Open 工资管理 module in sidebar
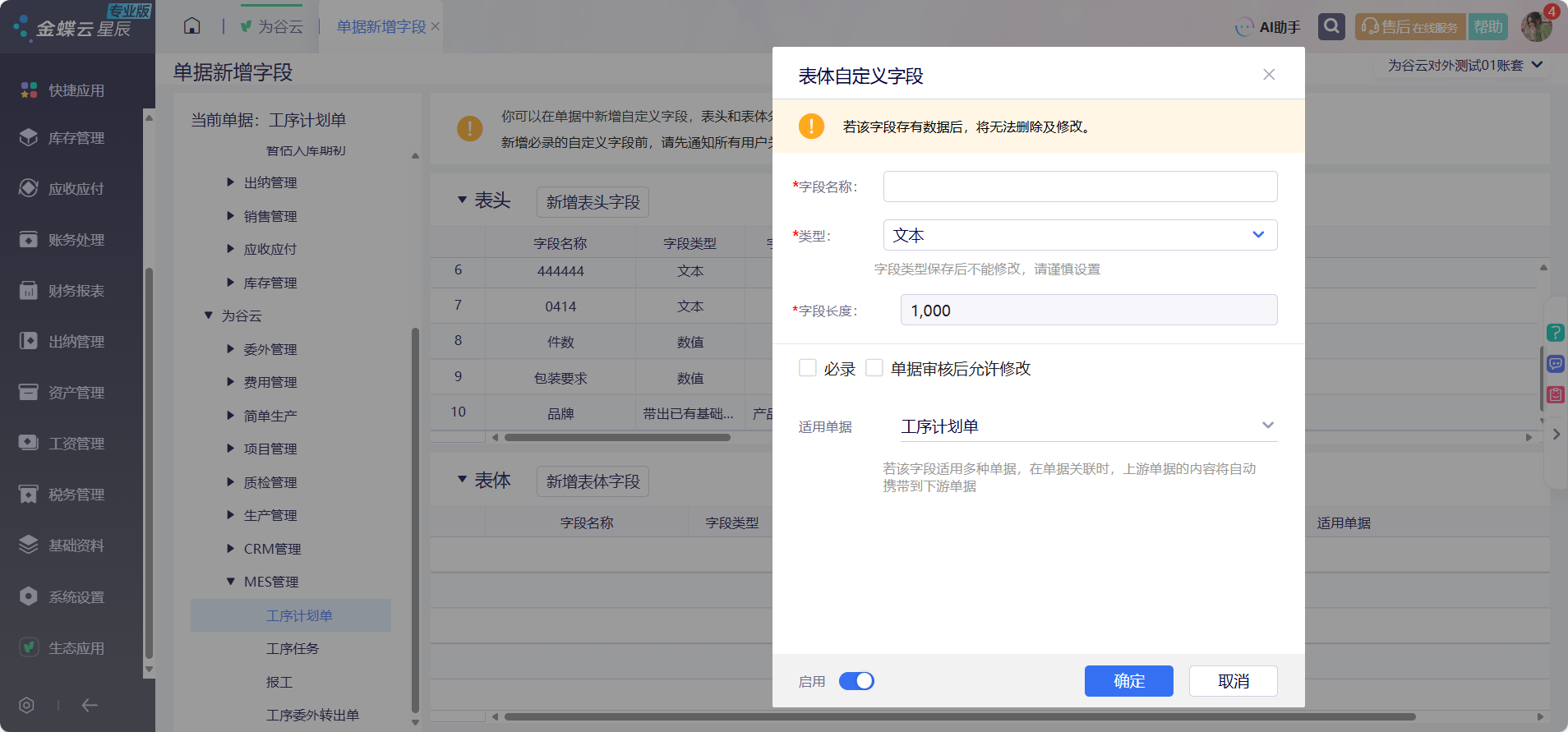 coord(63,444)
